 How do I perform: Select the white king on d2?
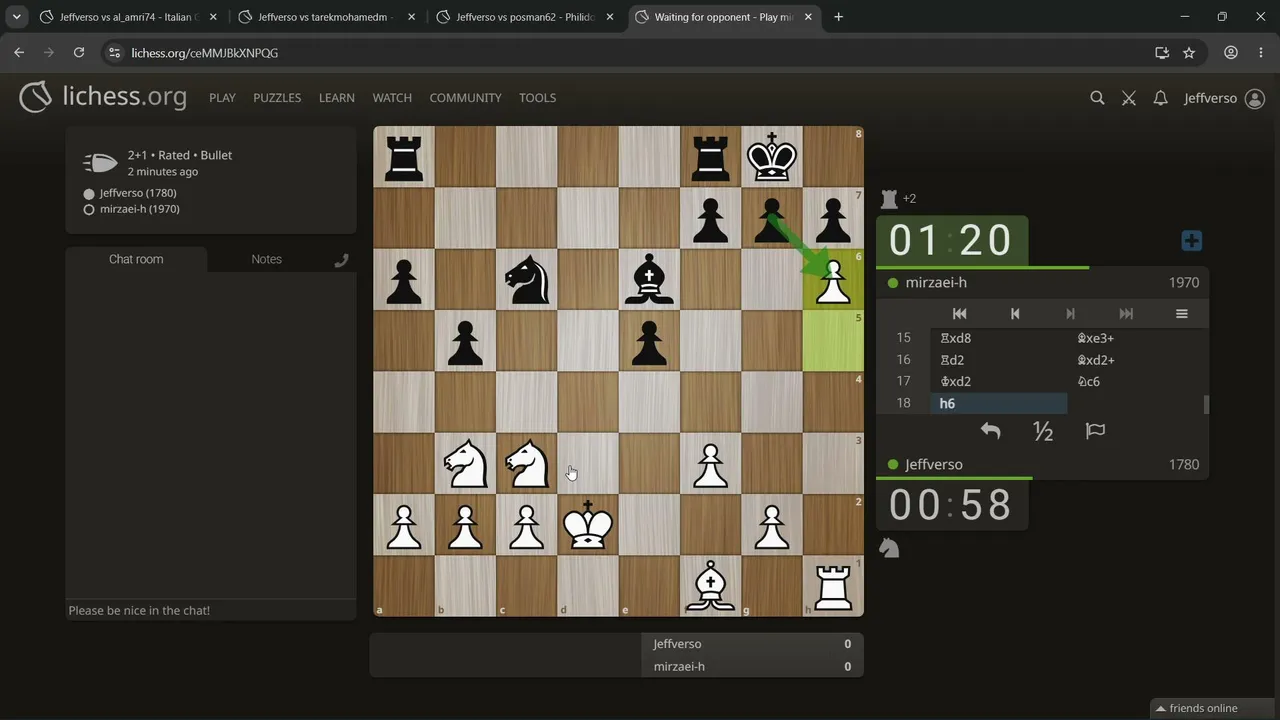[x=588, y=525]
